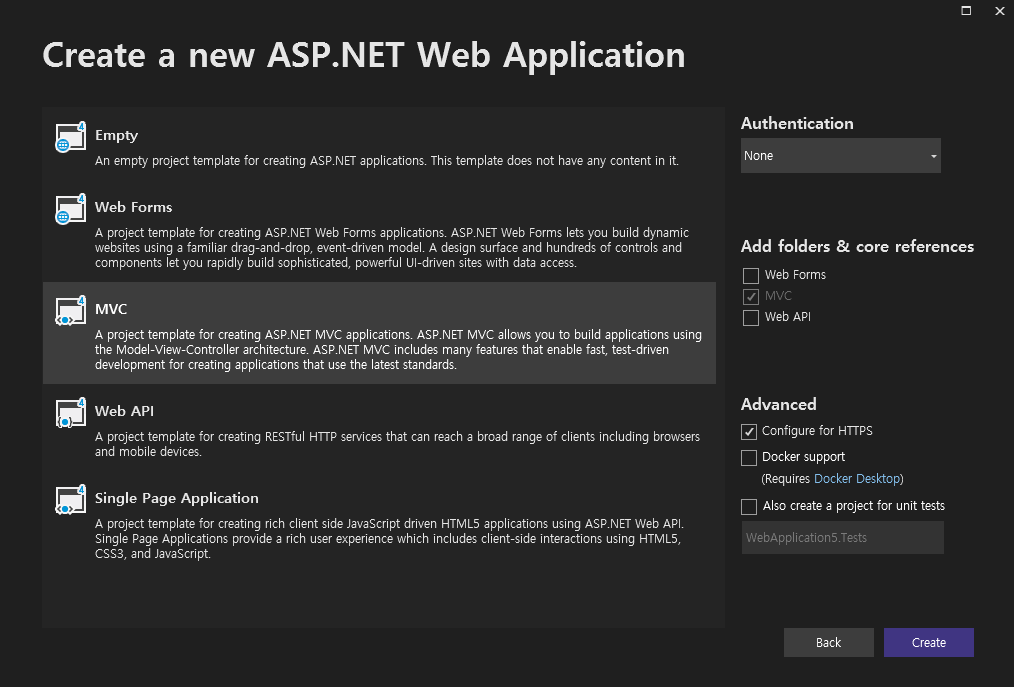Select the Web API template title
The image size is (1014, 687).
[124, 411]
